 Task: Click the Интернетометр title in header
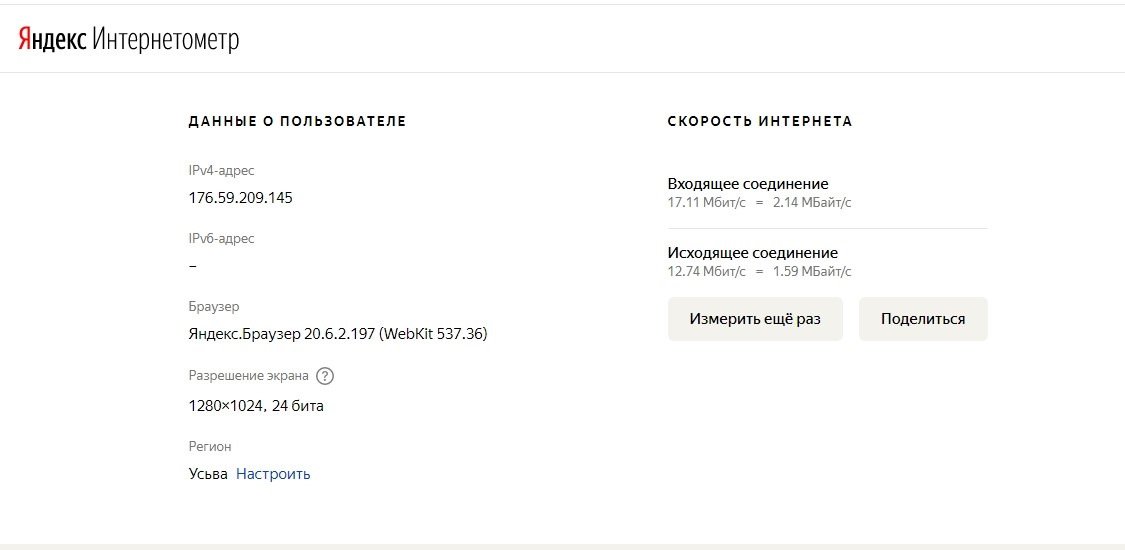point(166,40)
